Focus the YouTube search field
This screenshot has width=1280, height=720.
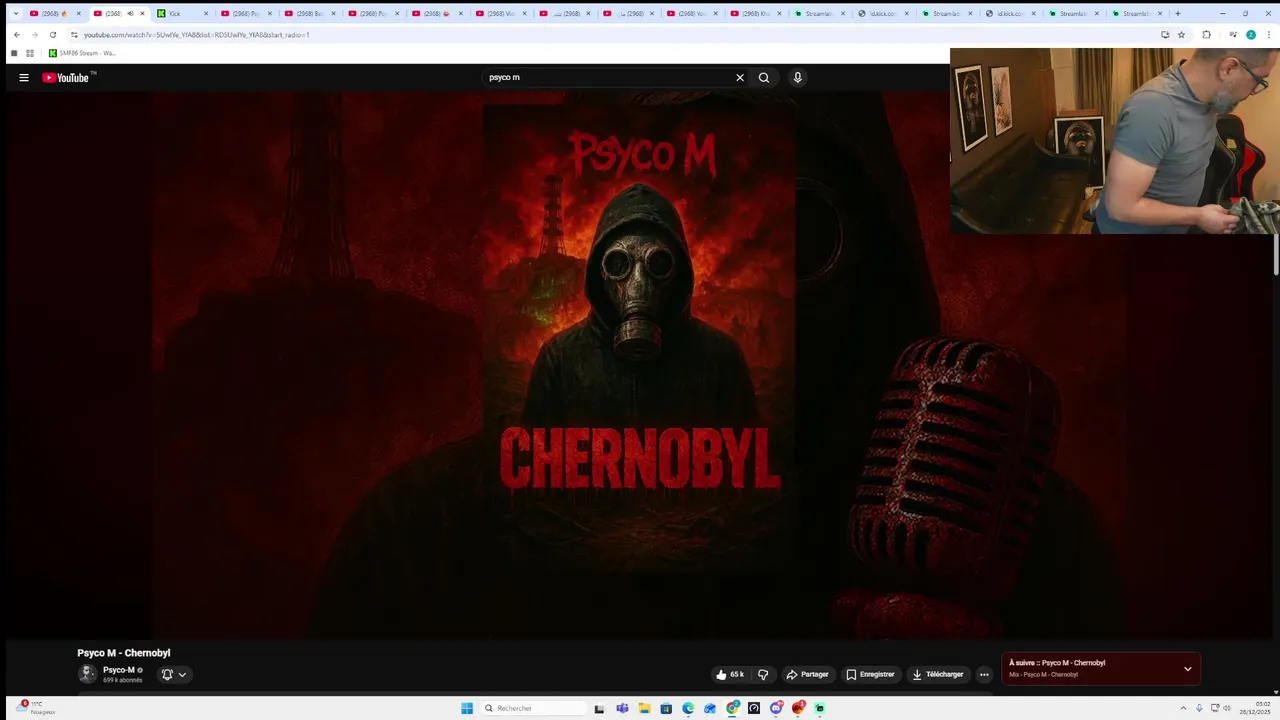click(x=608, y=77)
